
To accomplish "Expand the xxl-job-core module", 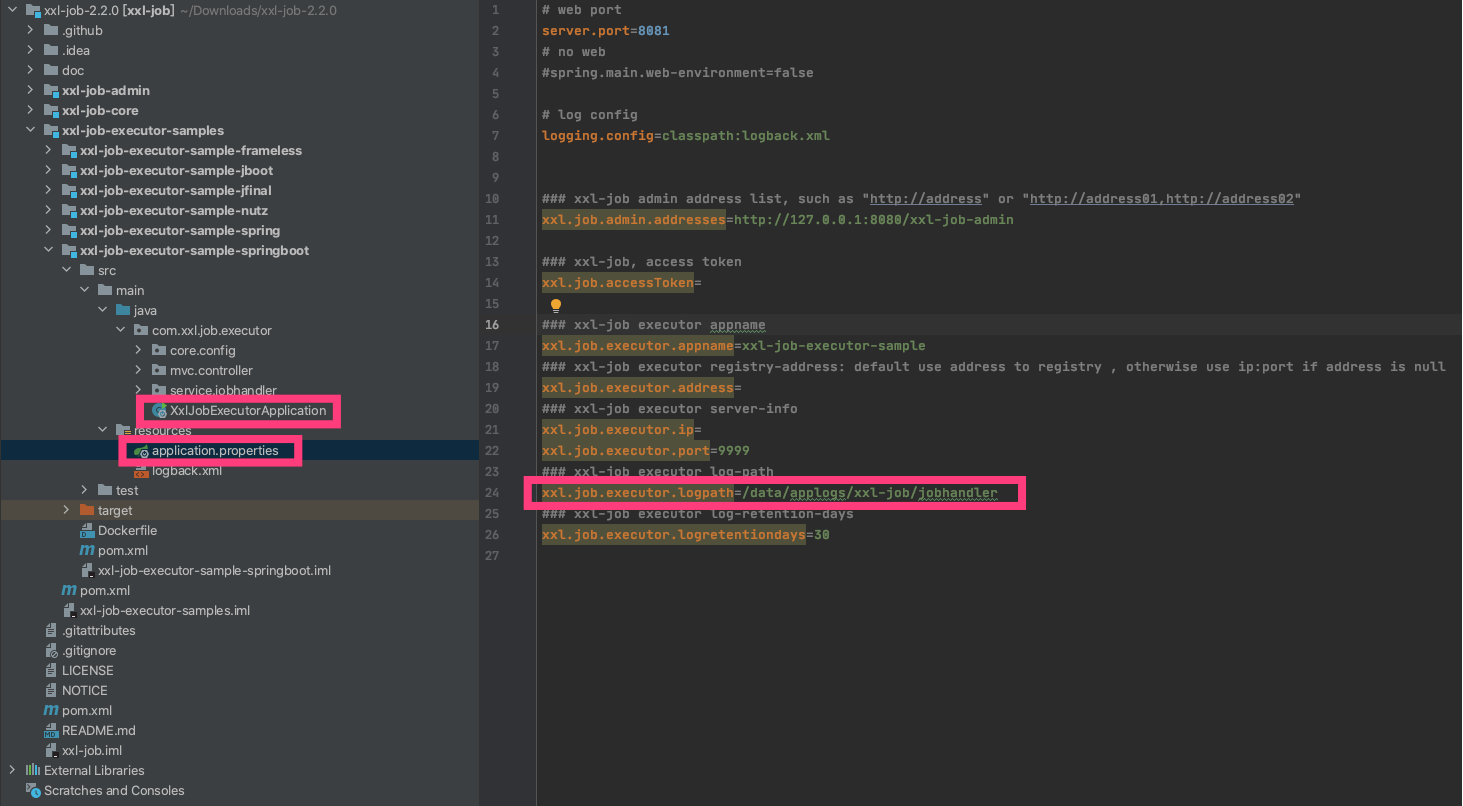I will pyautogui.click(x=30, y=111).
